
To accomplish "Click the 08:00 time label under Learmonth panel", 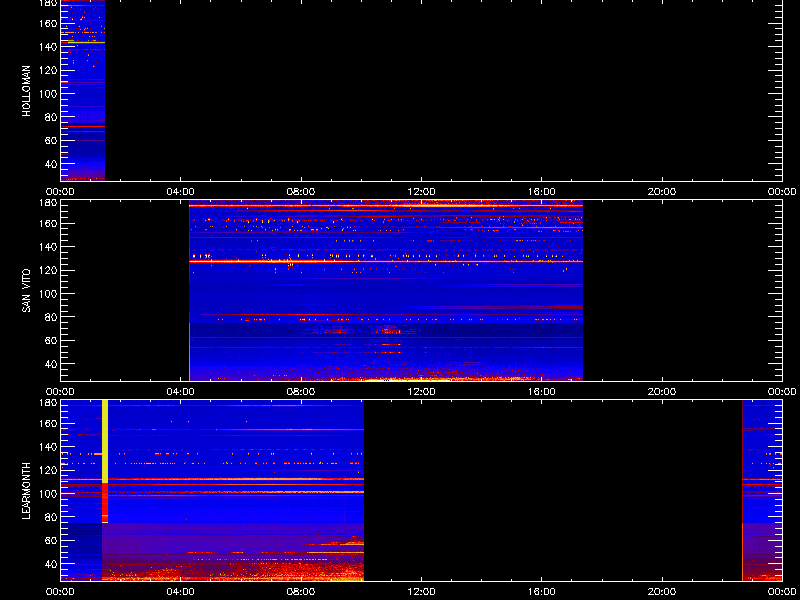I will (x=301, y=592).
